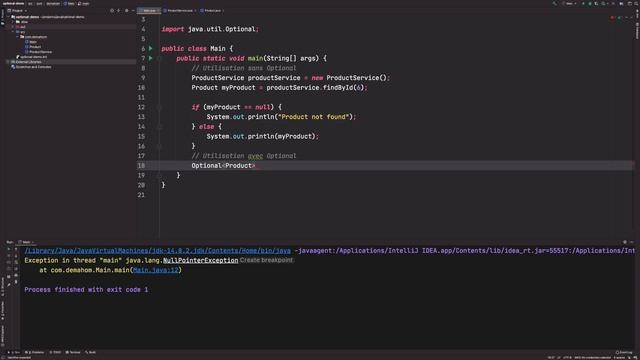
Task: Collapse the src folder arrow
Action: point(13,31)
